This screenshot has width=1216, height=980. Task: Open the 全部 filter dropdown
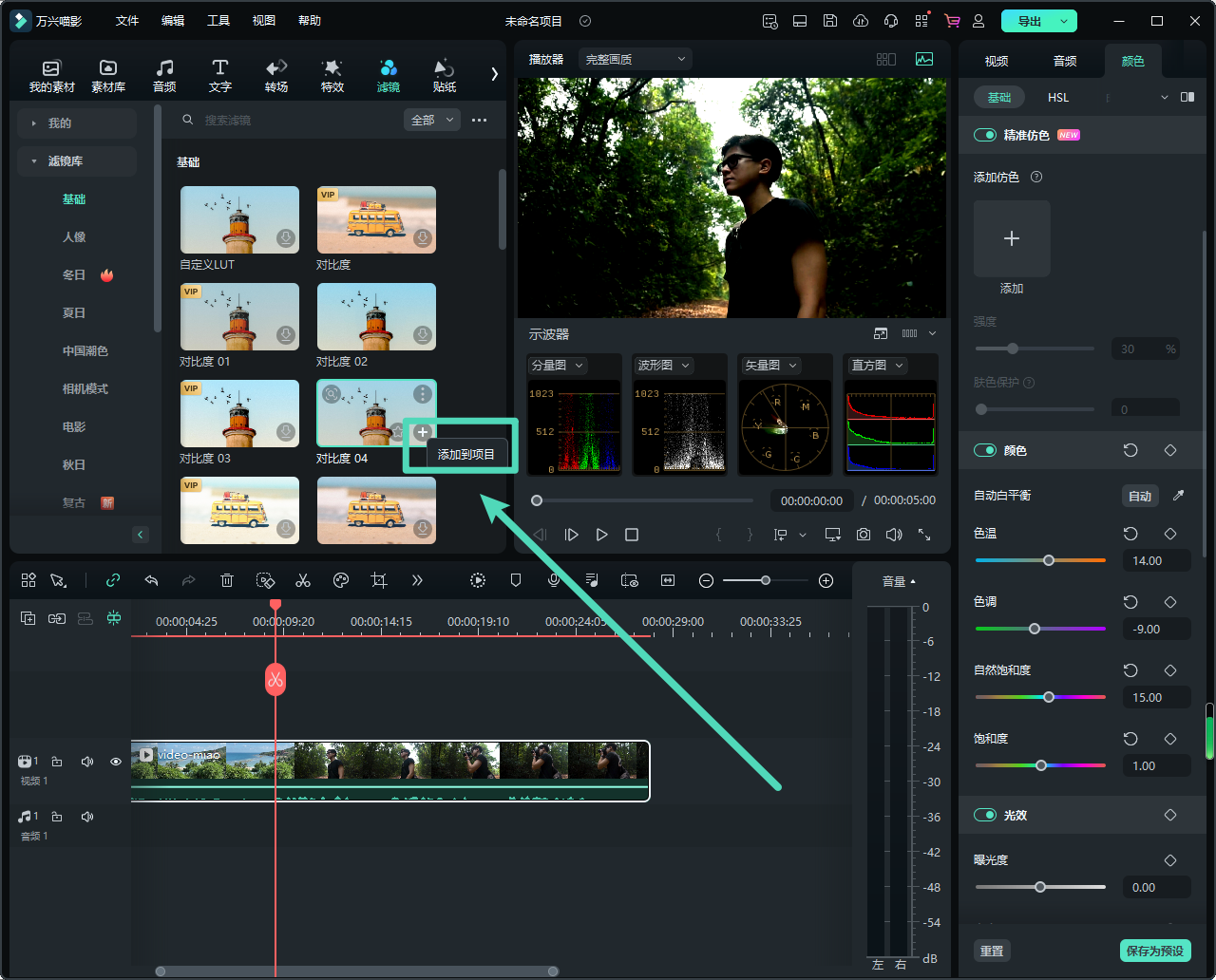pos(431,120)
